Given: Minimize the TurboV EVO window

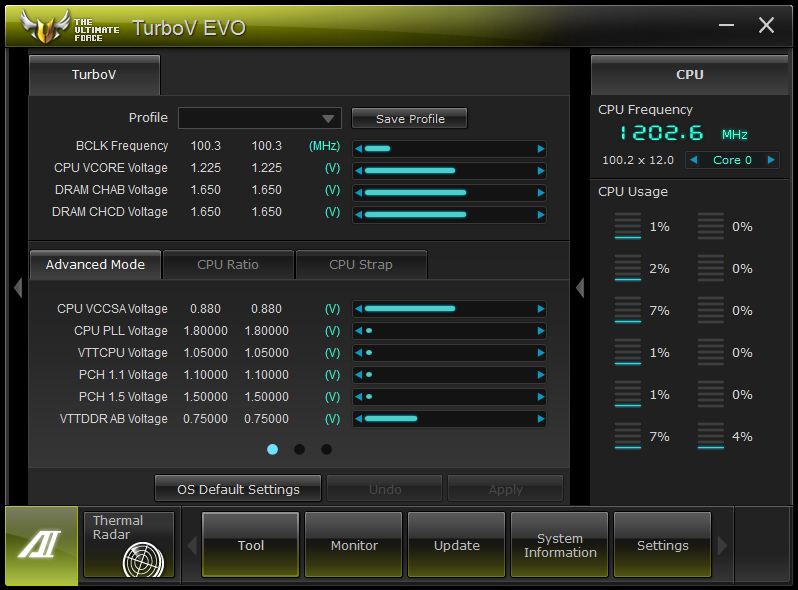Looking at the screenshot, I should coord(726,25).
